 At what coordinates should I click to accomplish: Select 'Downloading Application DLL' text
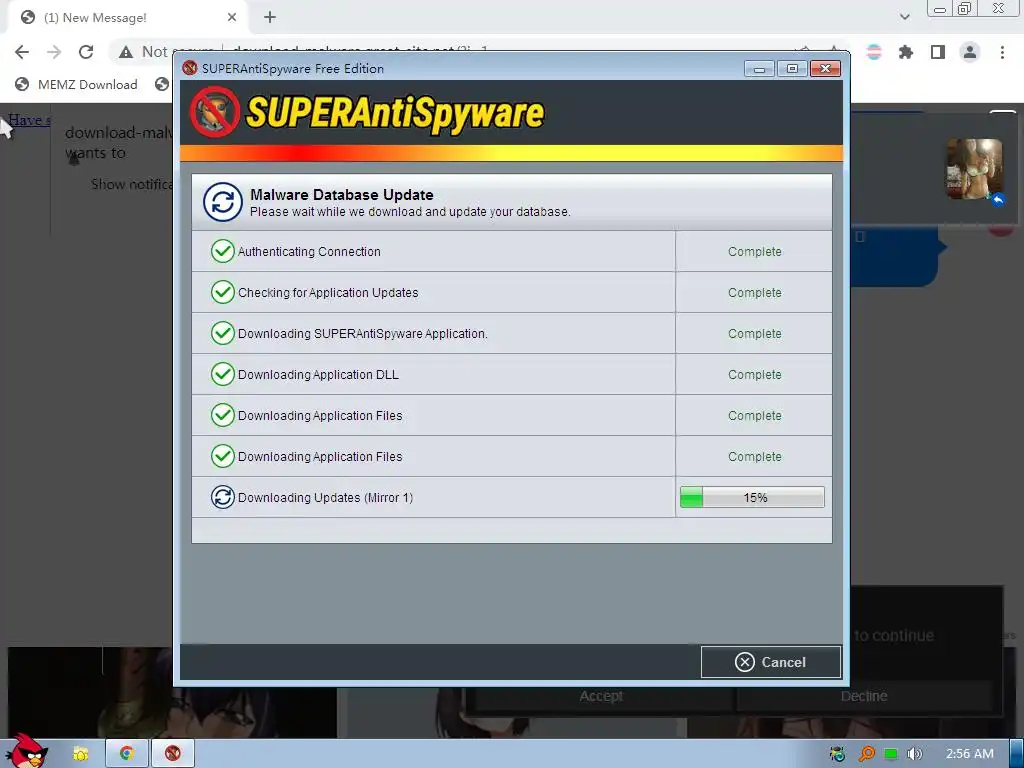tap(318, 375)
